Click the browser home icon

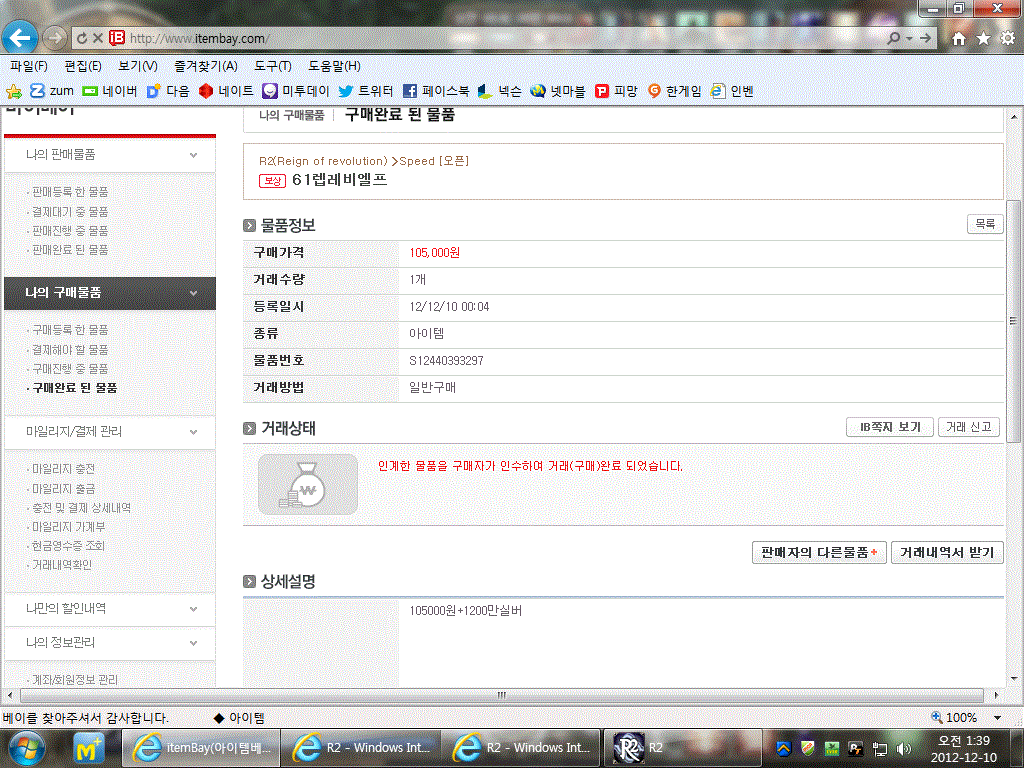coord(959,38)
